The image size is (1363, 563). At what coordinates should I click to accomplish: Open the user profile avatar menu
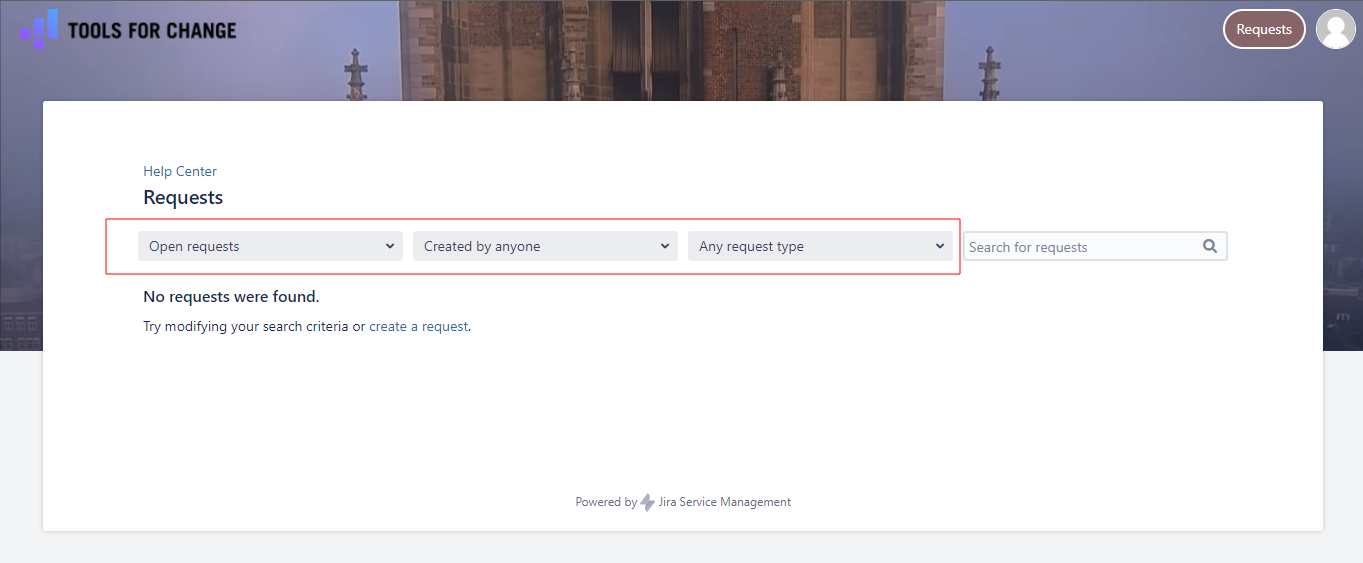point(1335,29)
